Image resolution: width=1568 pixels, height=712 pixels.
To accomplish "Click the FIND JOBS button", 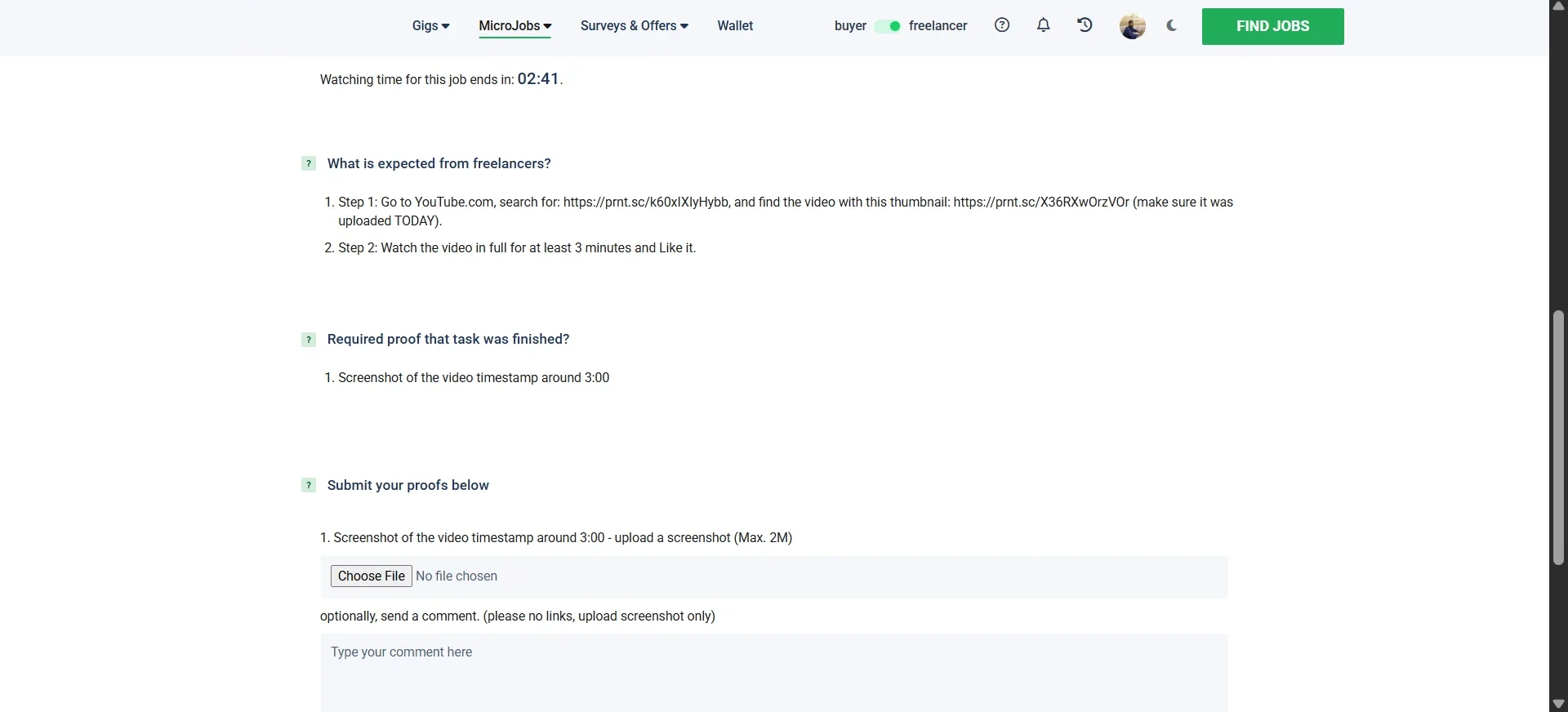I will 1272,26.
